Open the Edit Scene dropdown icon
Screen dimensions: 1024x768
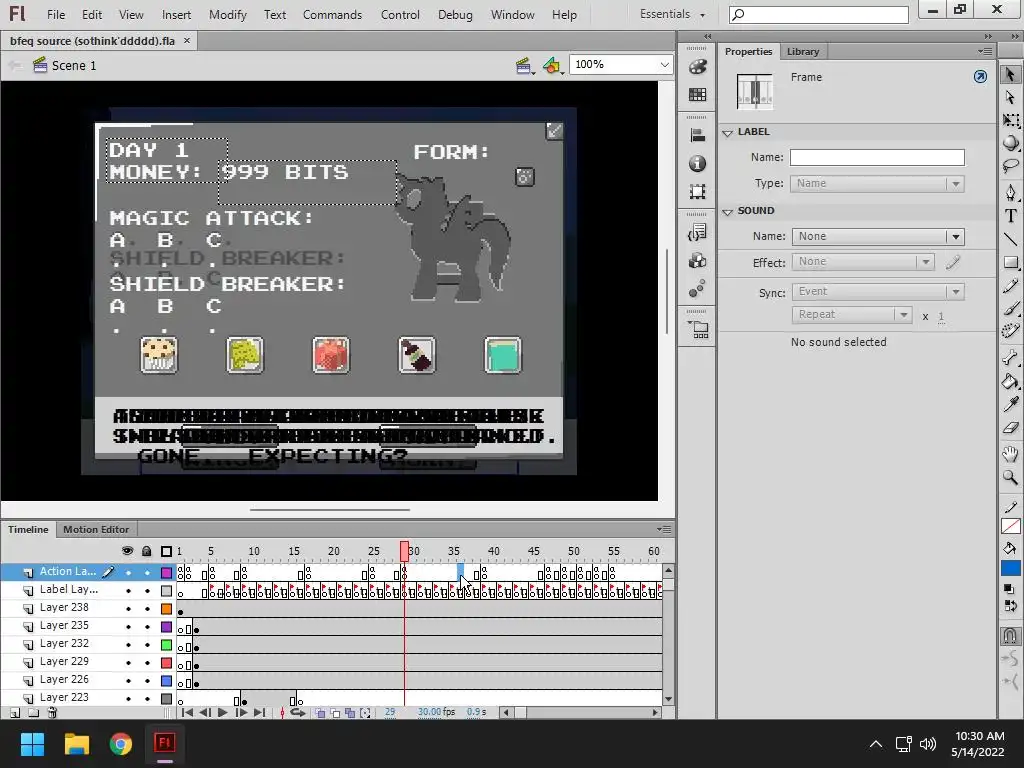tap(525, 66)
